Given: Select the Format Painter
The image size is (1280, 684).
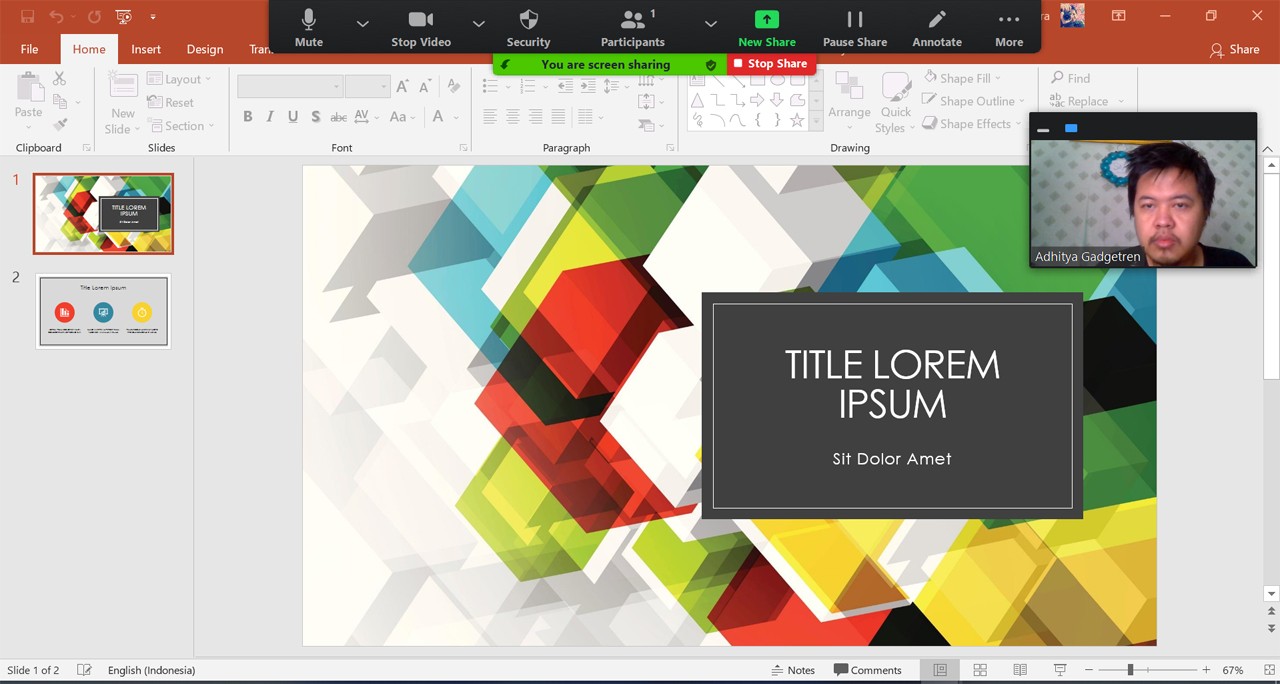Looking at the screenshot, I should (x=60, y=124).
